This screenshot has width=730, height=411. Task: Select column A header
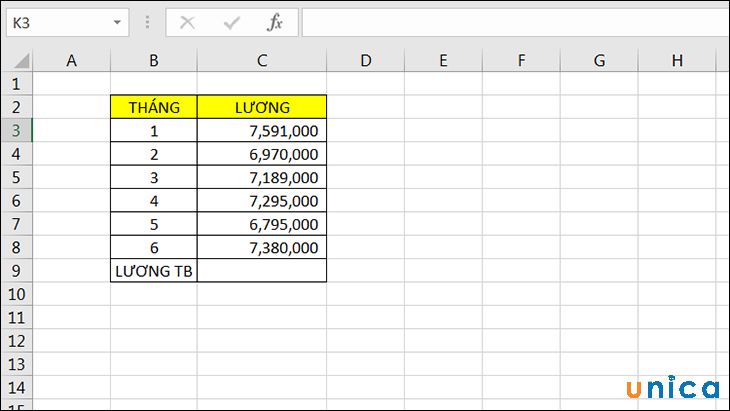click(x=71, y=61)
